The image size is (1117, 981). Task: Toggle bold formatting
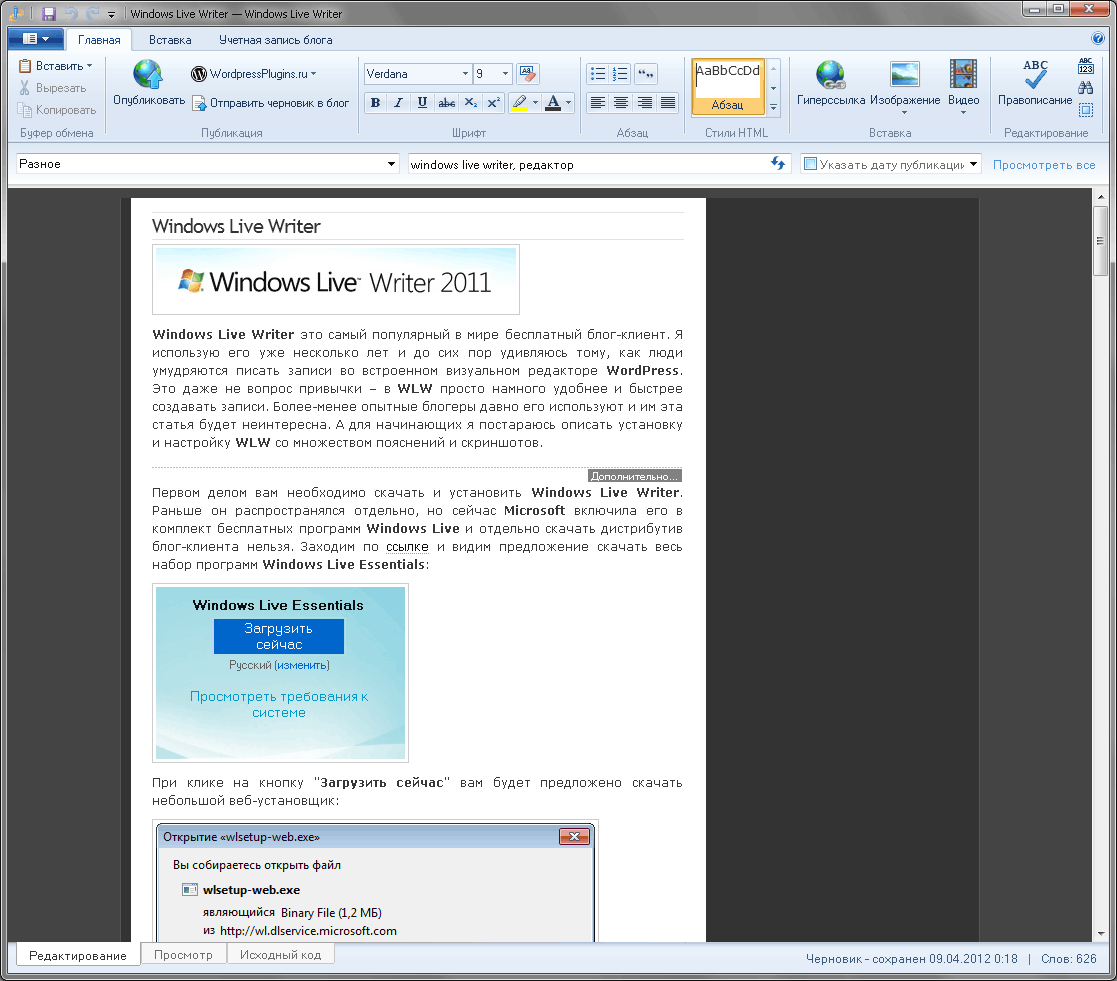click(x=375, y=103)
